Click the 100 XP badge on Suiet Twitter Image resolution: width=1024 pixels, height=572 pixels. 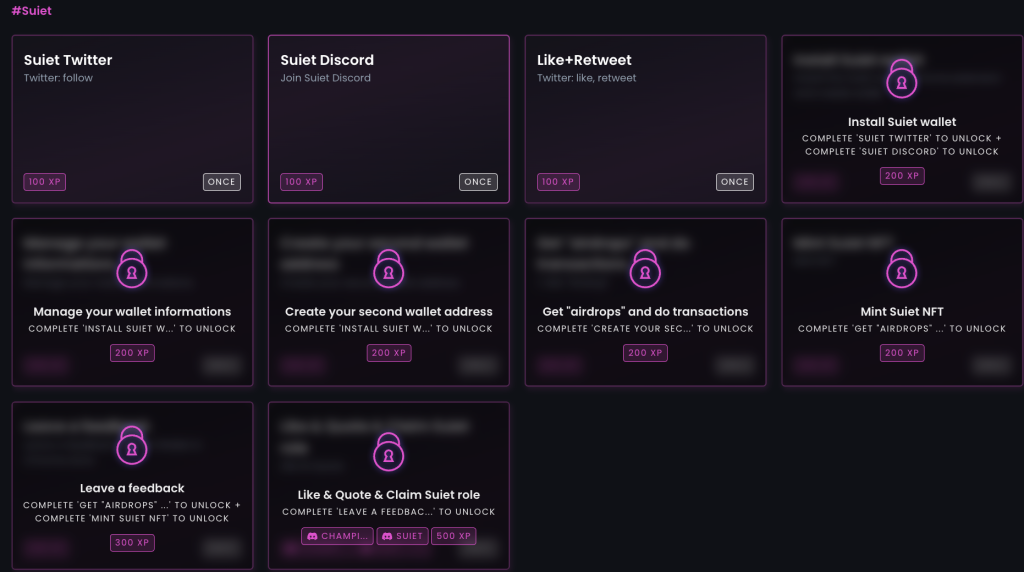44,182
